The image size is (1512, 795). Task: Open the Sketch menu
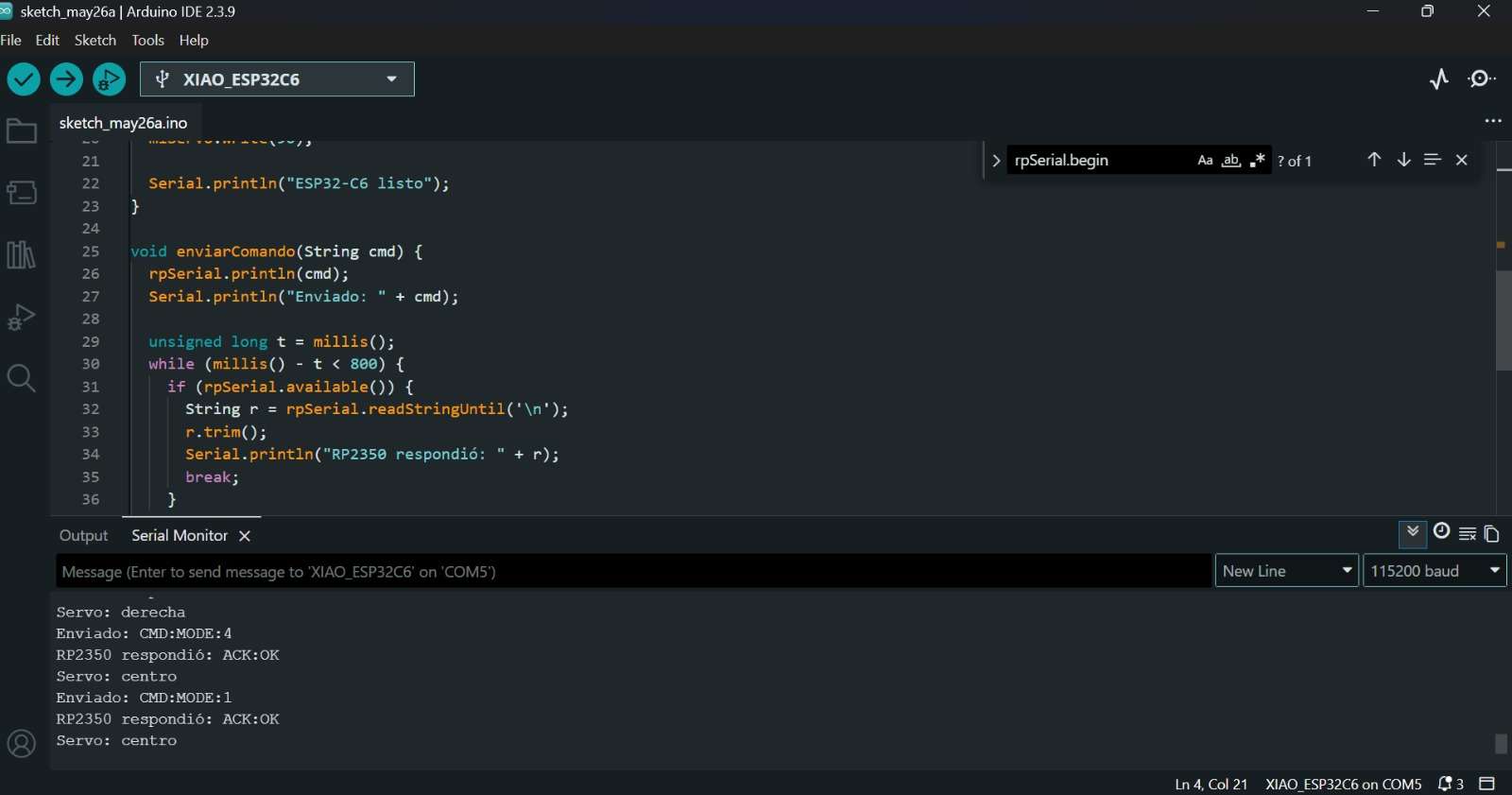[95, 40]
